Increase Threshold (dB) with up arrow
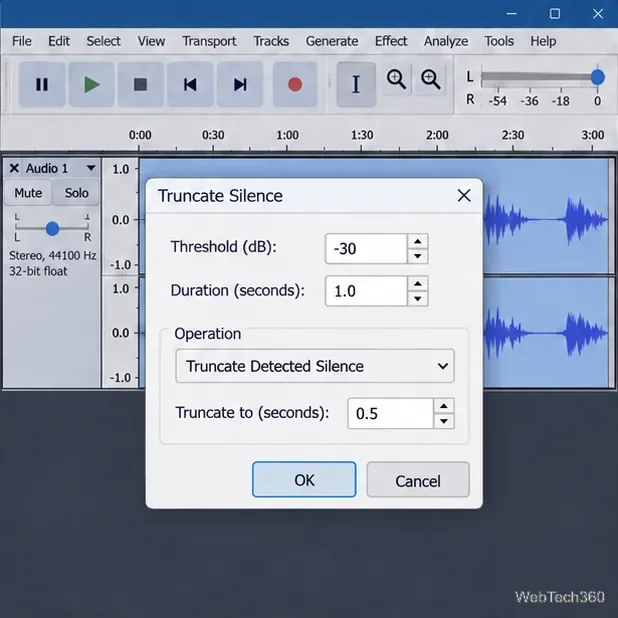The image size is (618, 618). pyautogui.click(x=418, y=241)
